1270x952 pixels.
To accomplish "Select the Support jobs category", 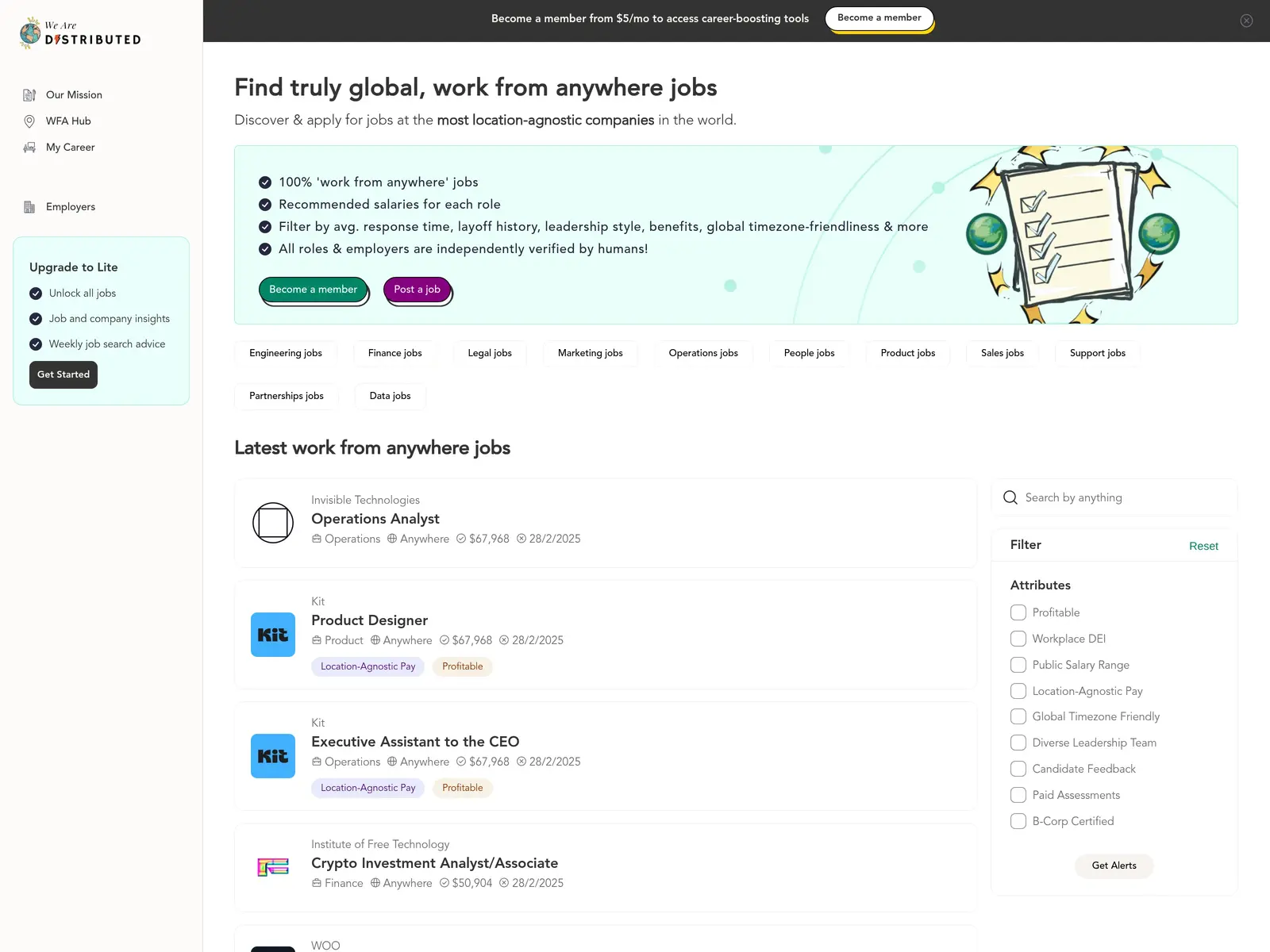I will 1098,353.
